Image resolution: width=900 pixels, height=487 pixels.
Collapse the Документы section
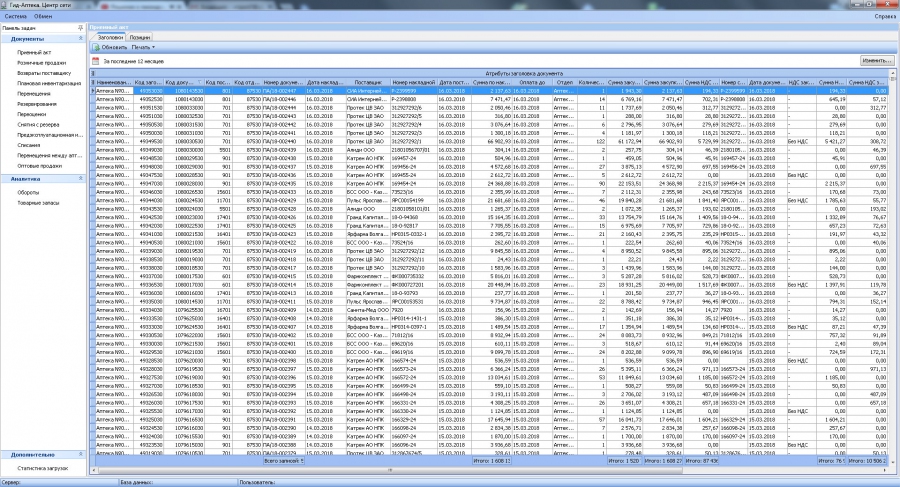pyautogui.click(x=80, y=38)
